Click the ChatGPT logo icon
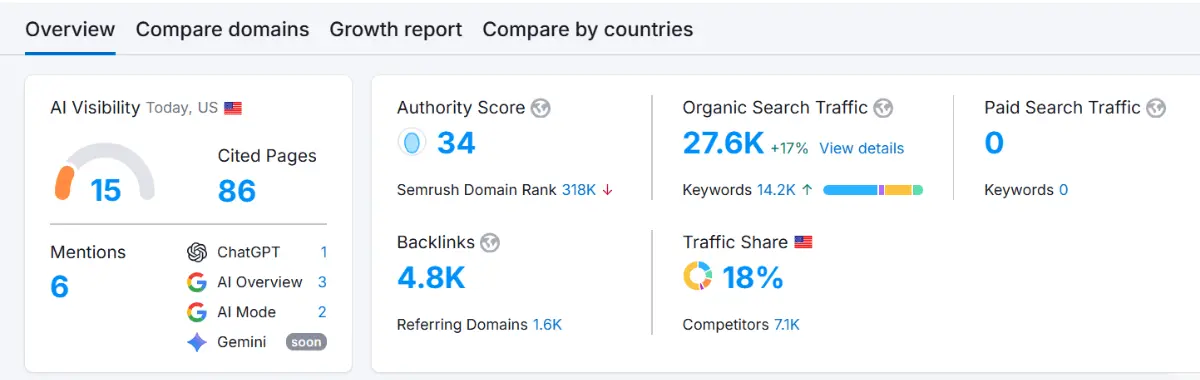 197,252
